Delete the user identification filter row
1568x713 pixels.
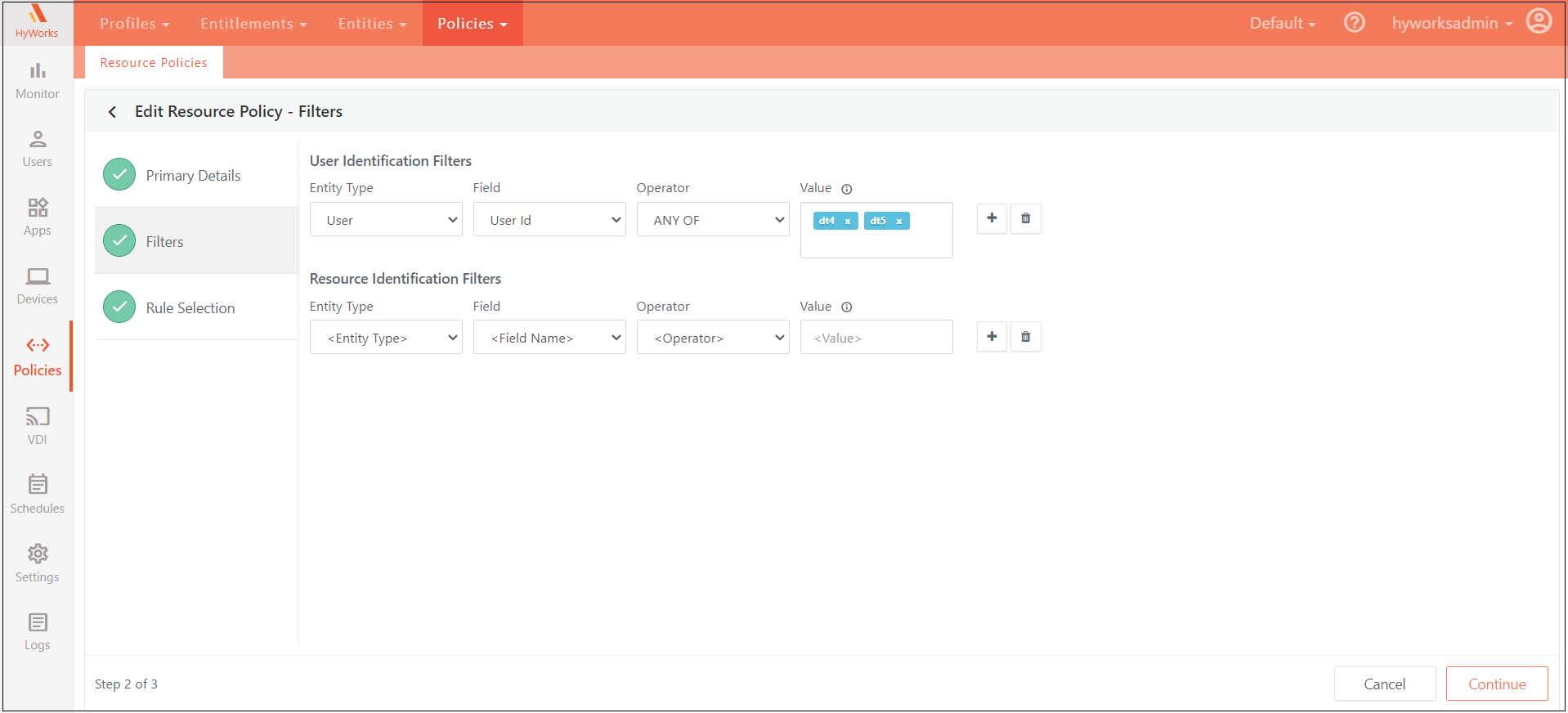click(1025, 218)
